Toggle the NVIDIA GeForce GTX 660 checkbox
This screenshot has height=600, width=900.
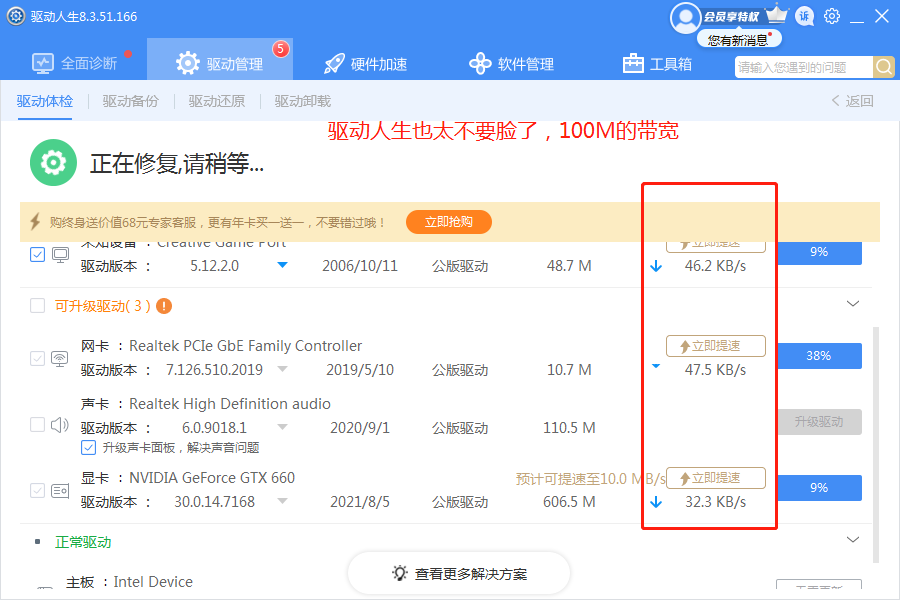[x=37, y=491]
